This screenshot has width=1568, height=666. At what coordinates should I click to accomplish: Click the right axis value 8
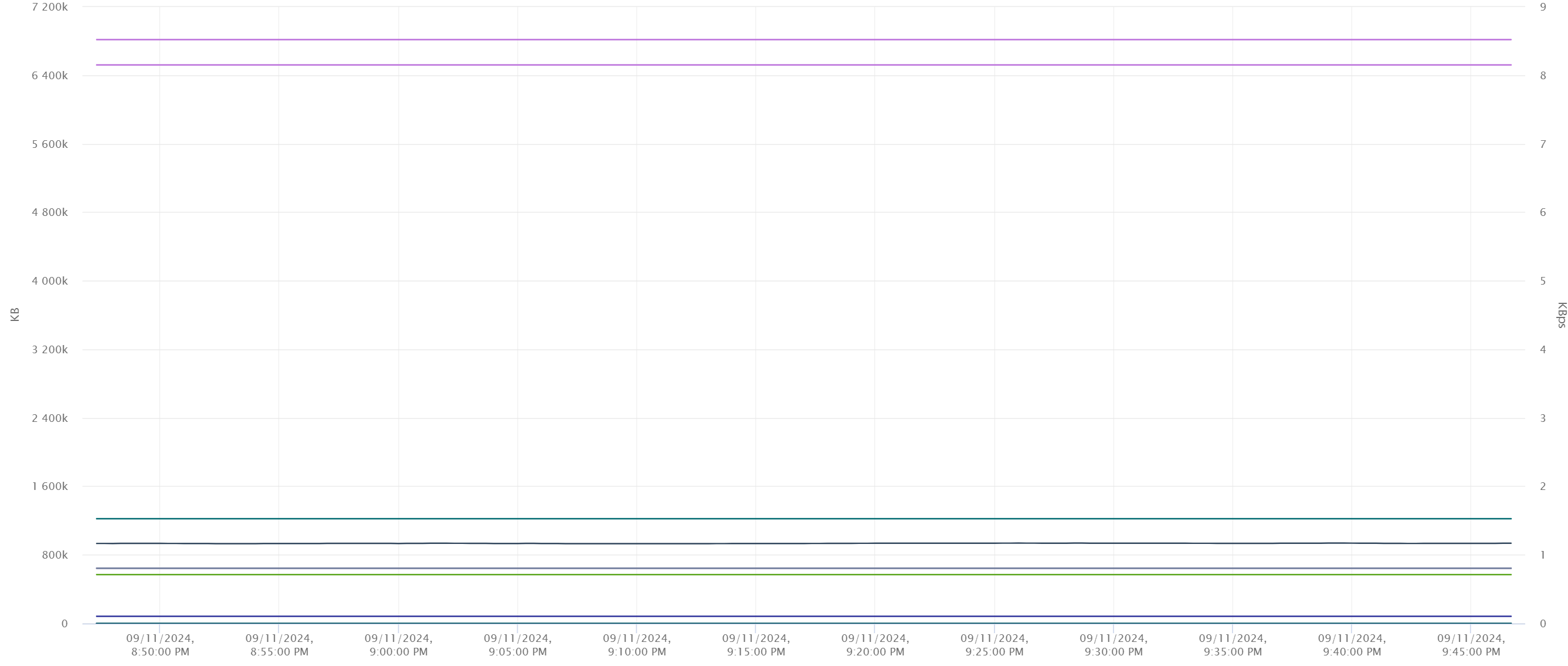click(x=1543, y=76)
